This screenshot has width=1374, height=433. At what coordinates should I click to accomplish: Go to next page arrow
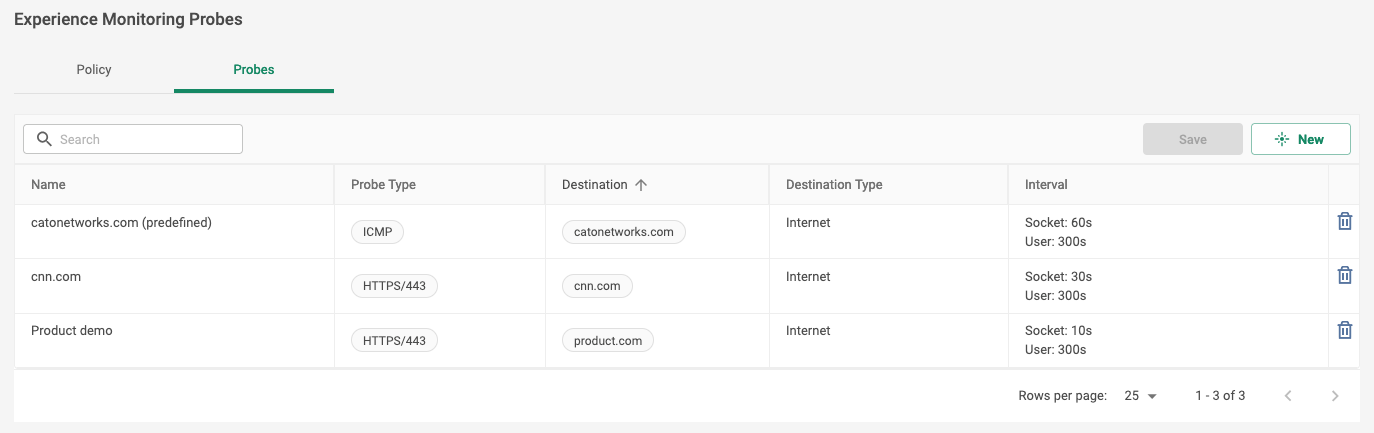[1335, 396]
